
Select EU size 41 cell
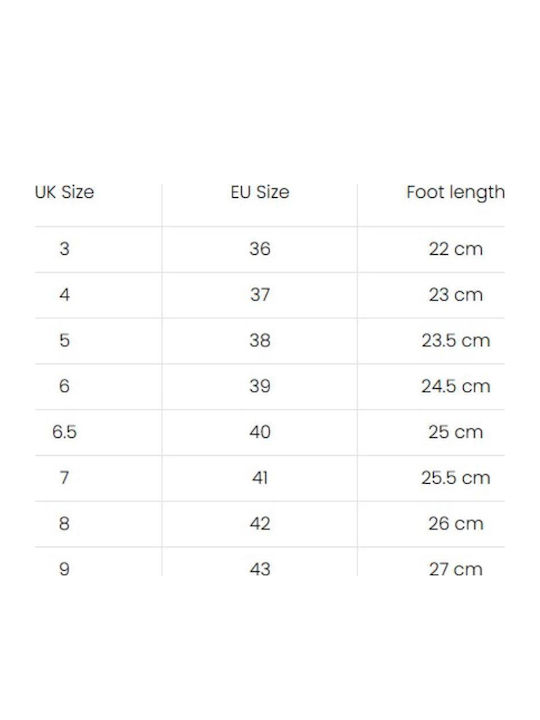(x=260, y=478)
